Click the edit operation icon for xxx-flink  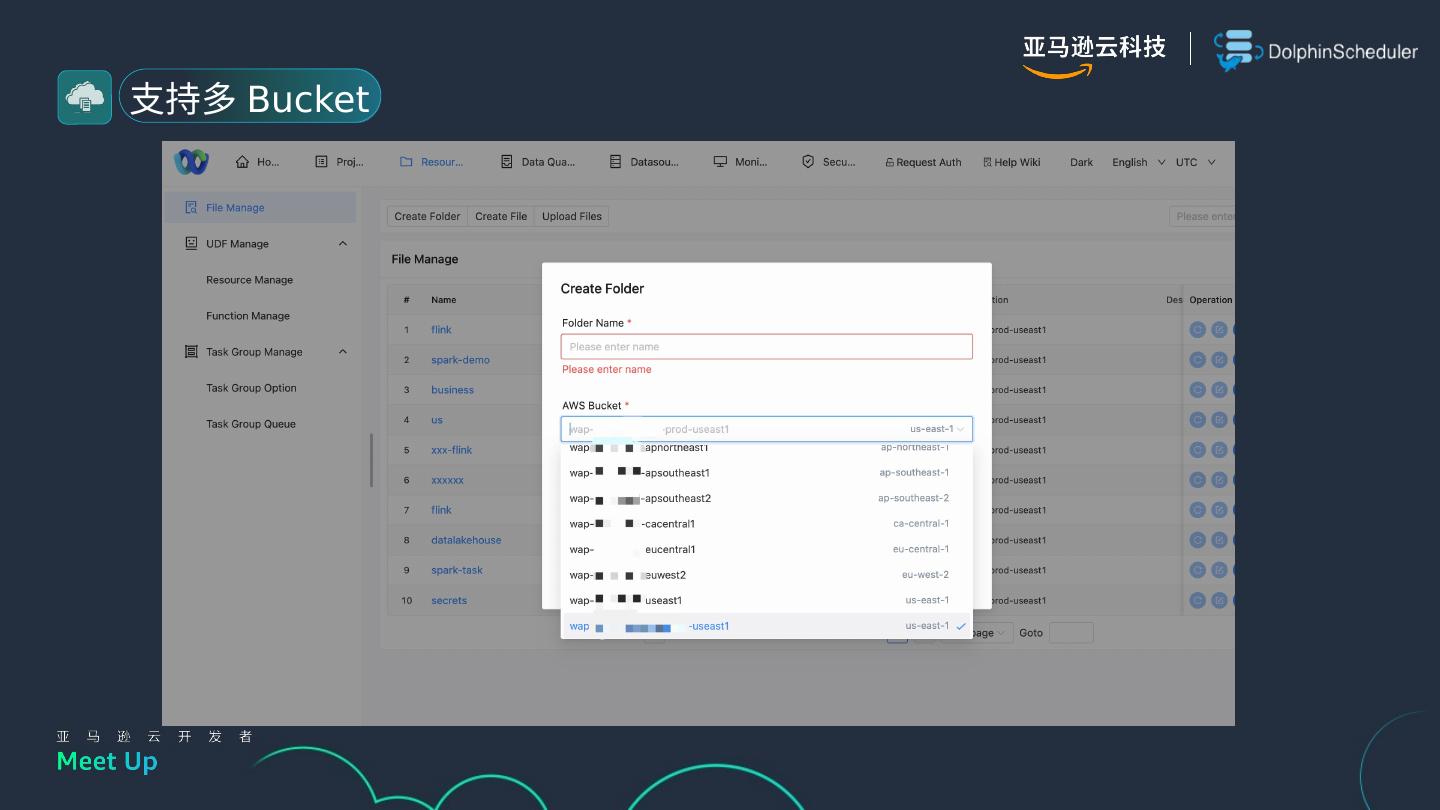point(1219,450)
